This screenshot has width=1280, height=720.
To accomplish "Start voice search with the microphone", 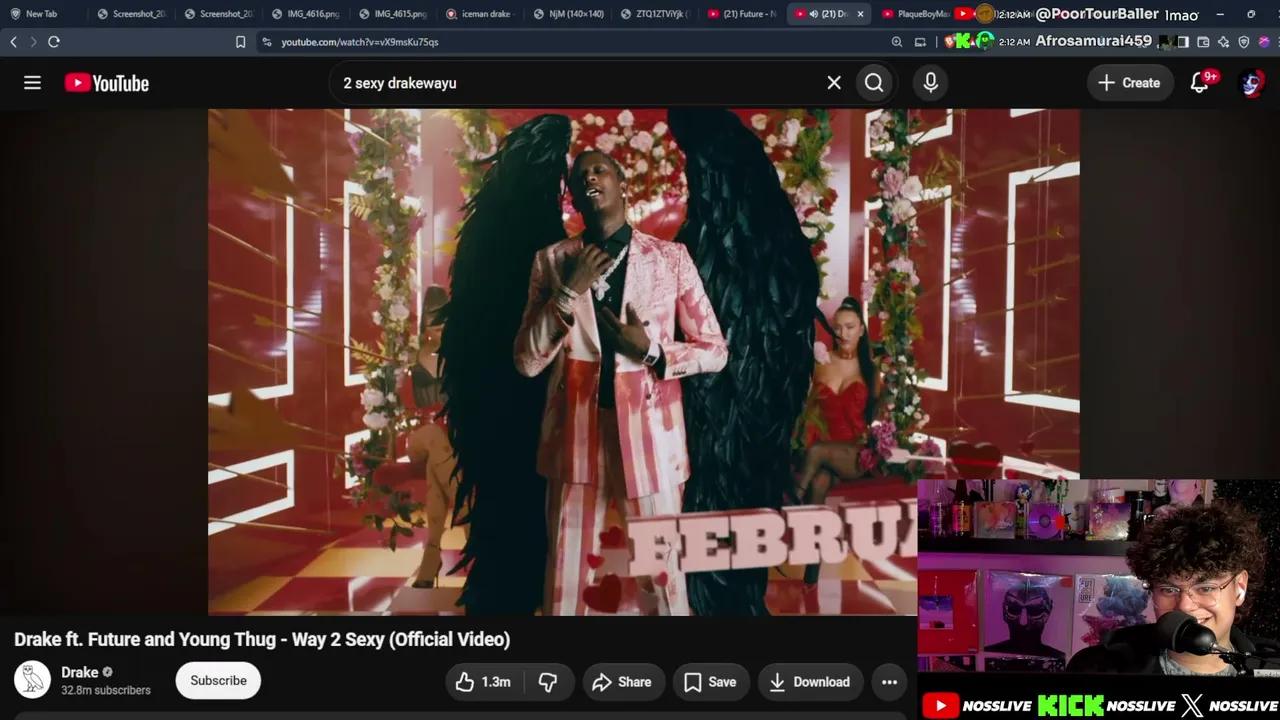I will 931,83.
